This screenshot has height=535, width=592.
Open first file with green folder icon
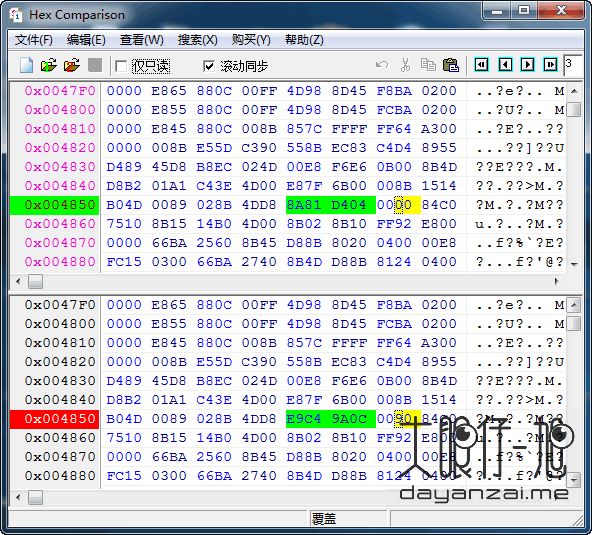pyautogui.click(x=49, y=65)
